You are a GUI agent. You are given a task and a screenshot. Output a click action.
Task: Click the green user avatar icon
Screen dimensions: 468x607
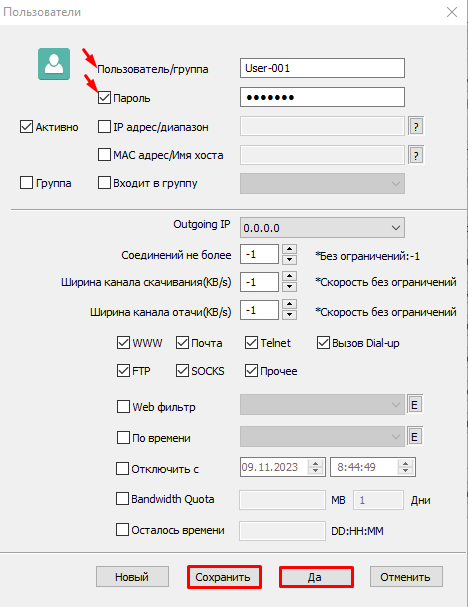pyautogui.click(x=54, y=64)
